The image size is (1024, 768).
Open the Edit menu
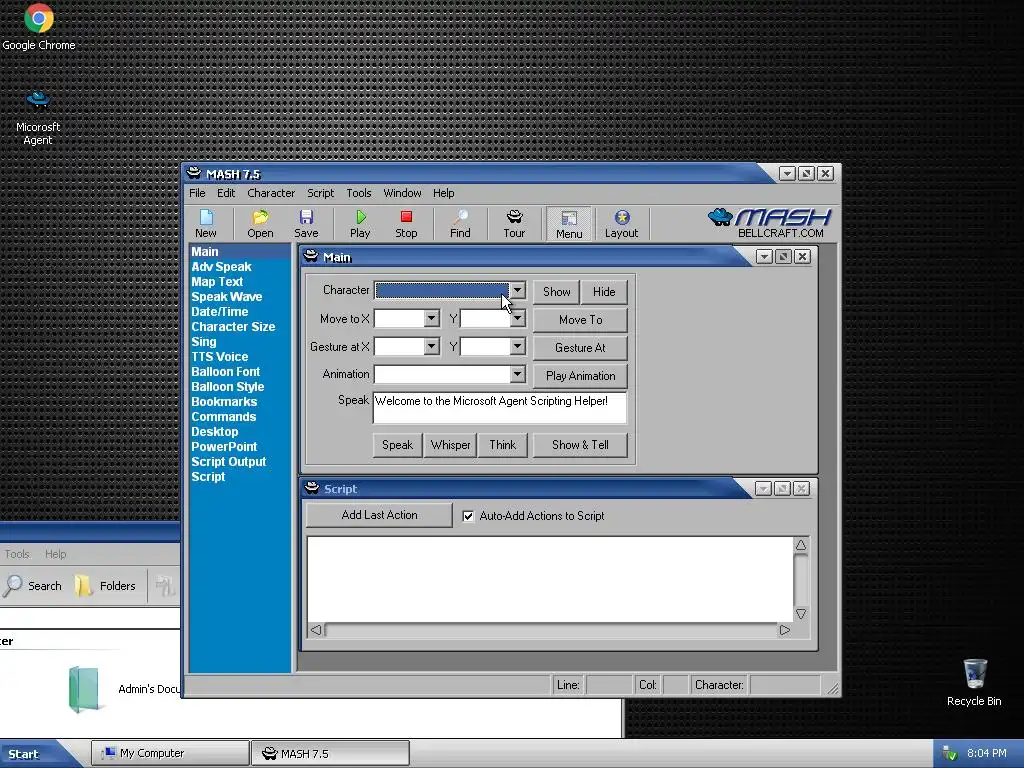226,193
